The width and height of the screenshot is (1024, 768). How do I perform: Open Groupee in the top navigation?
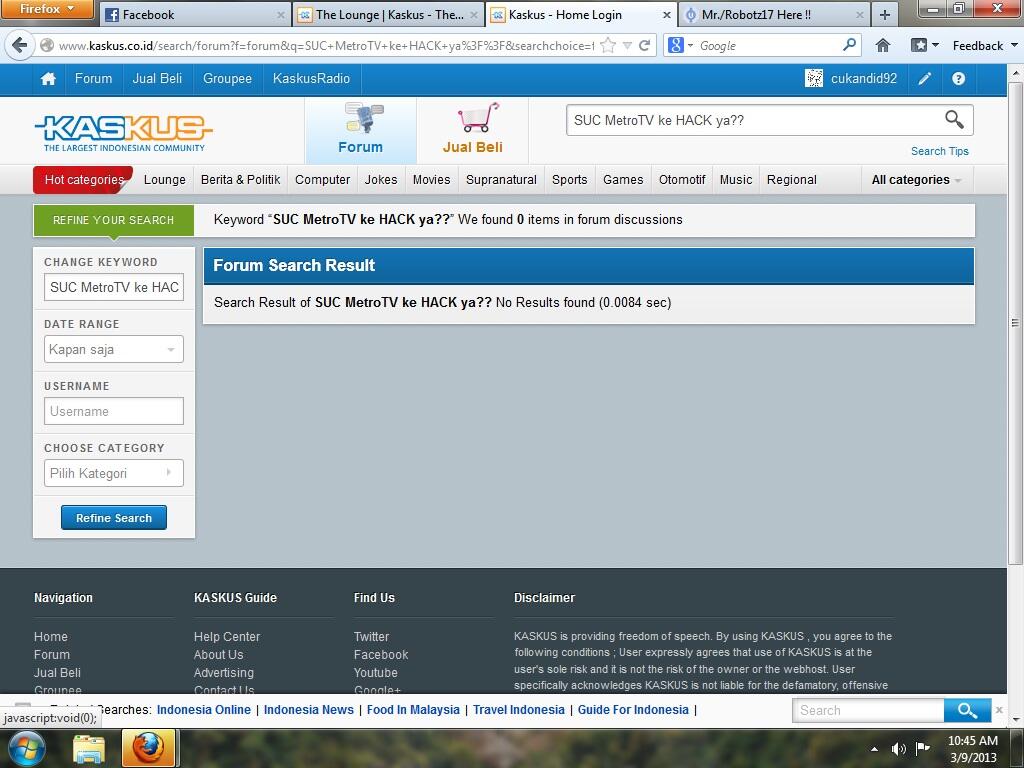coord(227,78)
